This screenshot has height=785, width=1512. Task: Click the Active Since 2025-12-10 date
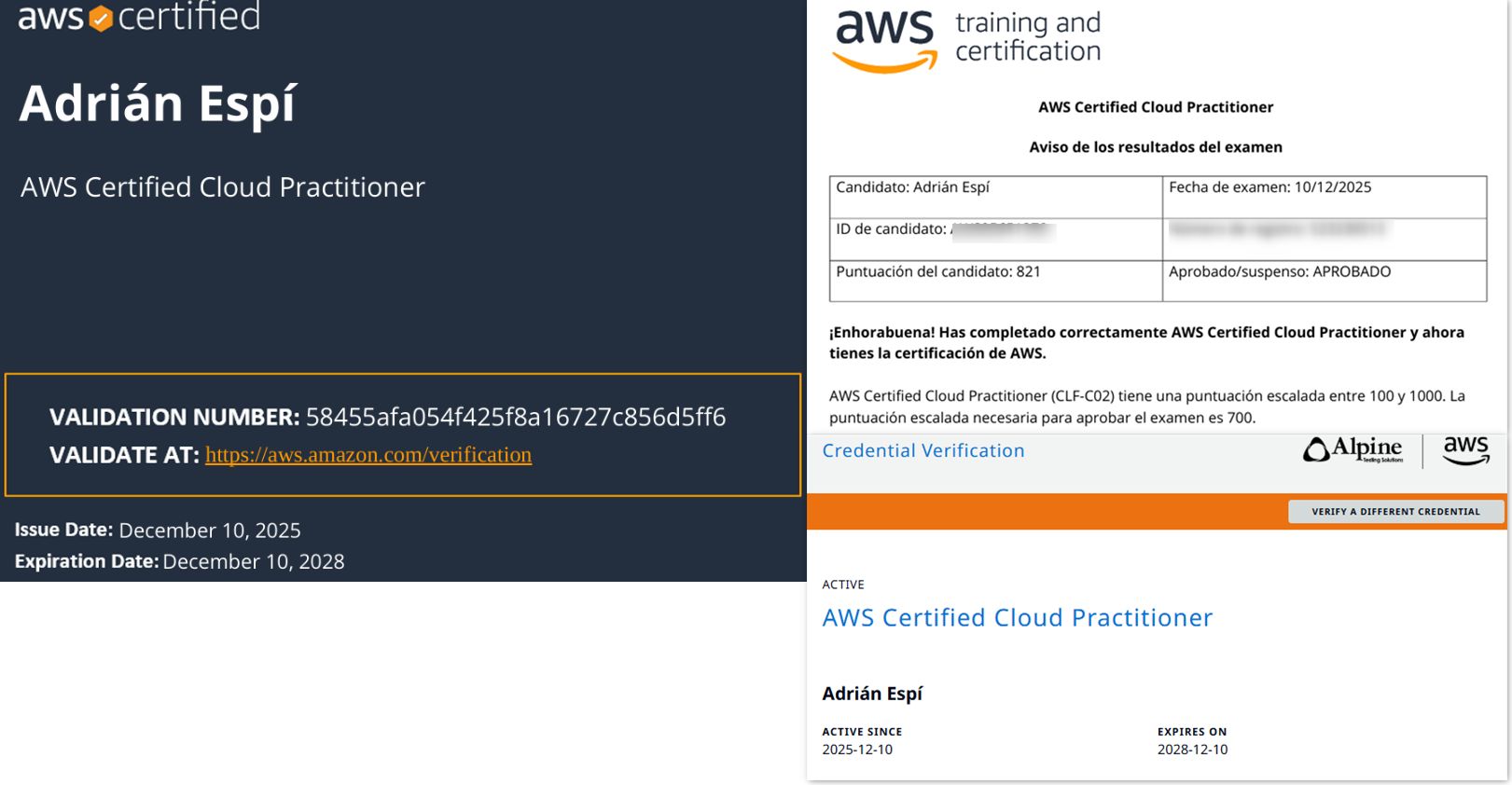857,750
